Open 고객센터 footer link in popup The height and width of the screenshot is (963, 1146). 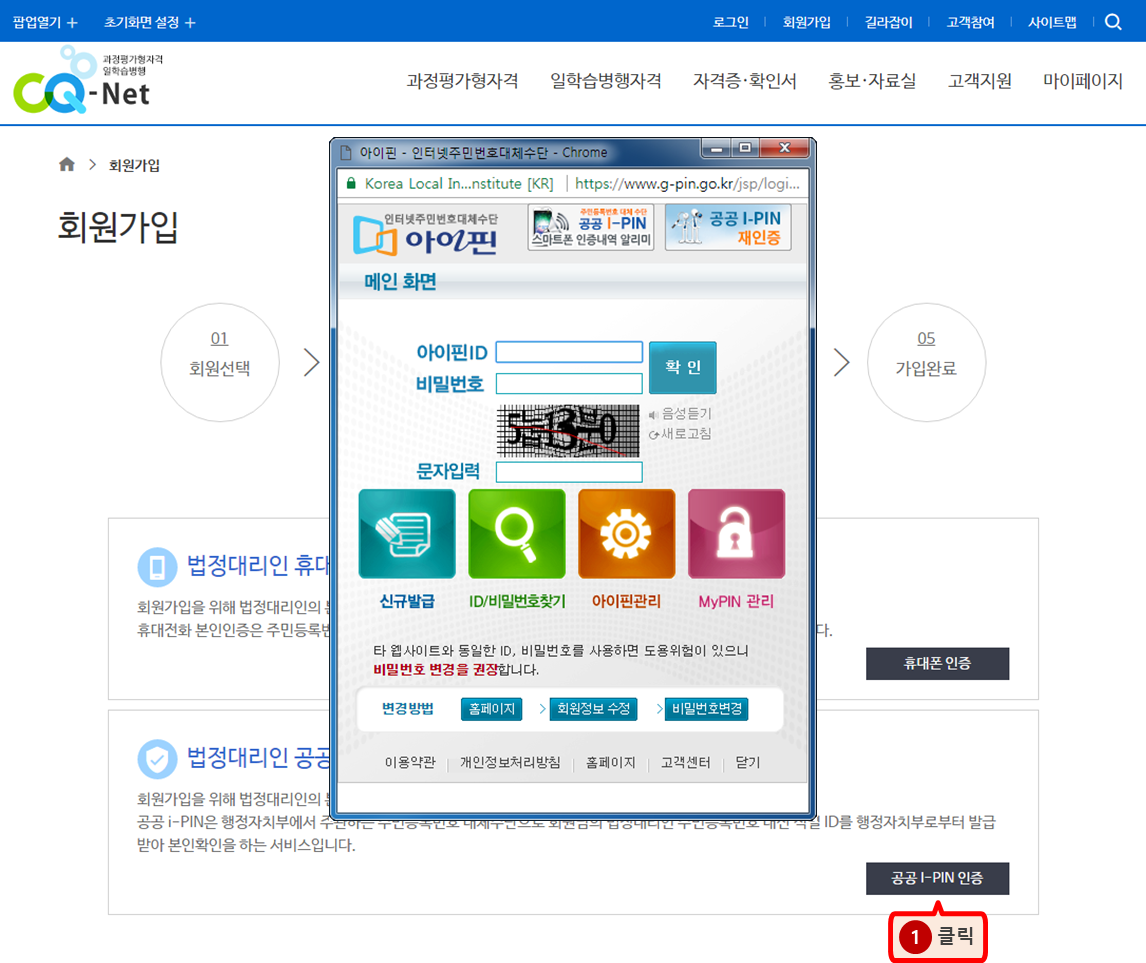[x=686, y=763]
